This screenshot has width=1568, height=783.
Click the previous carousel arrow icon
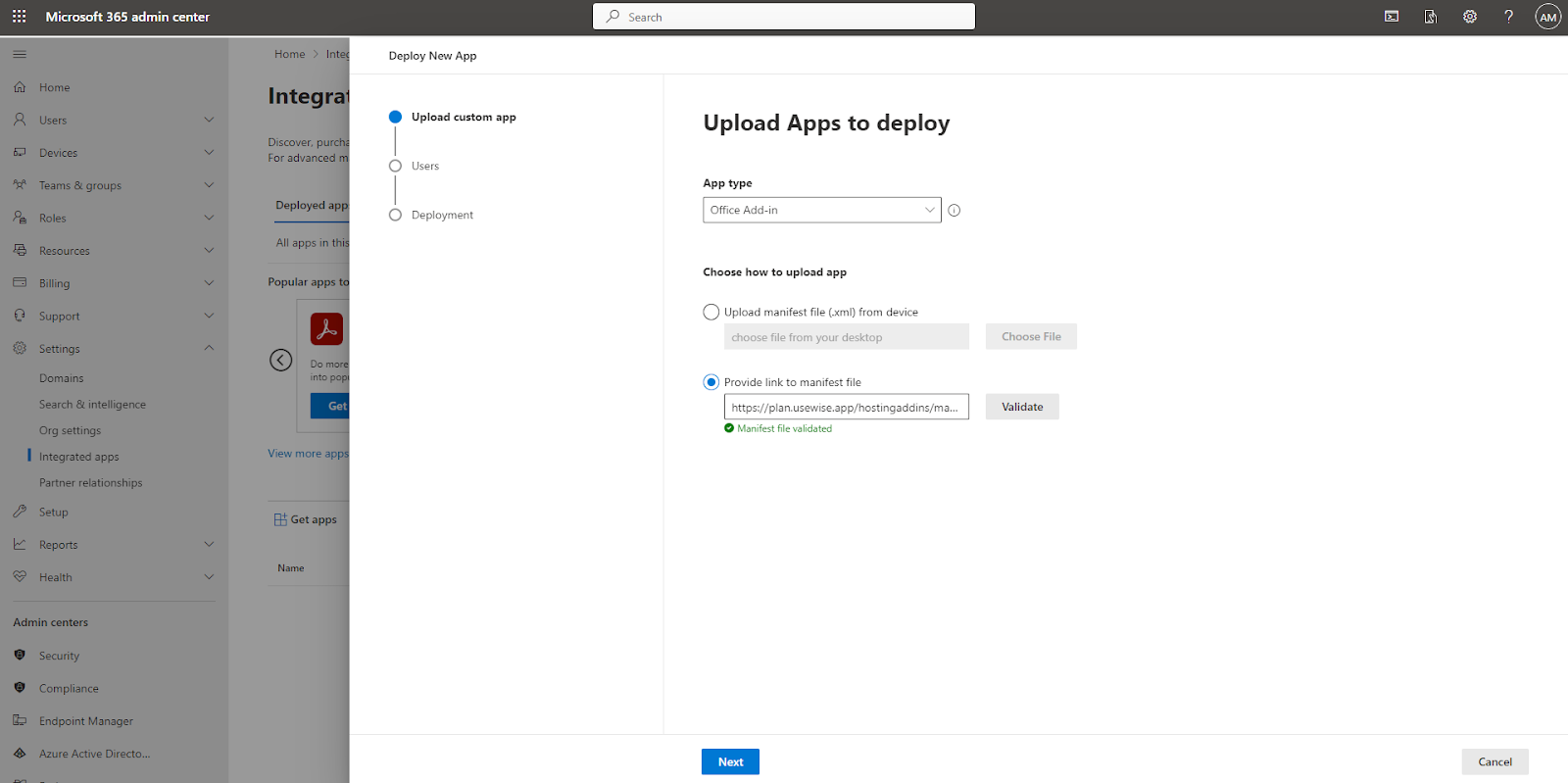click(281, 360)
